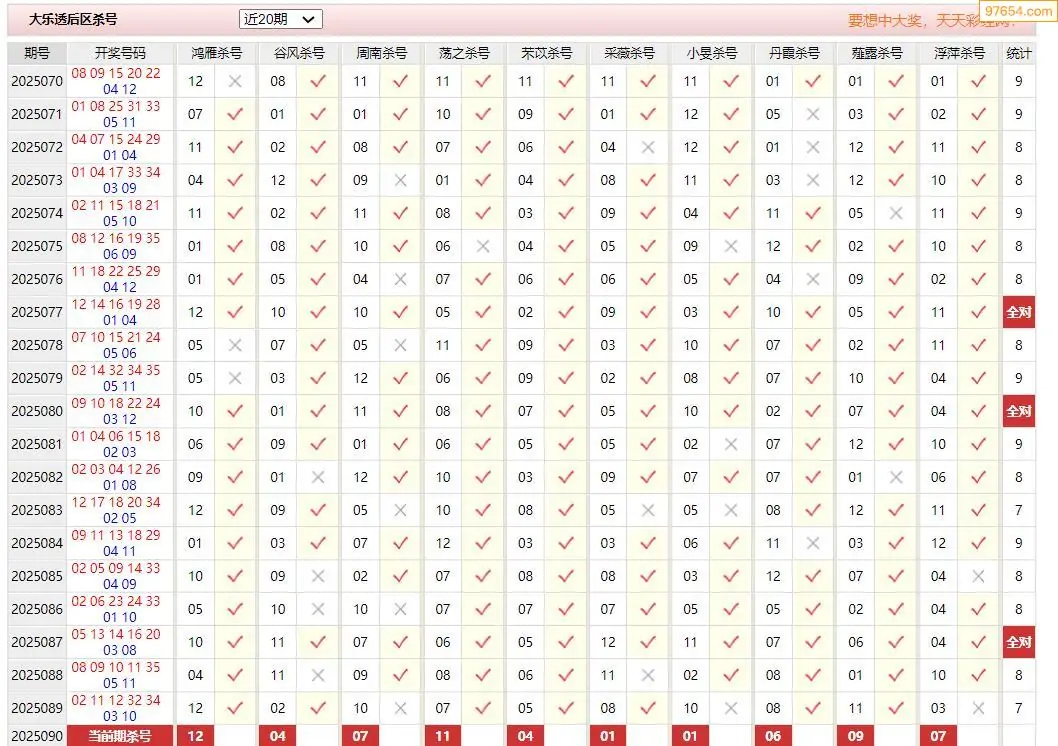Click the X mark for 浮萍 in row 2025089
This screenshot has width=1058, height=746.
(x=978, y=708)
